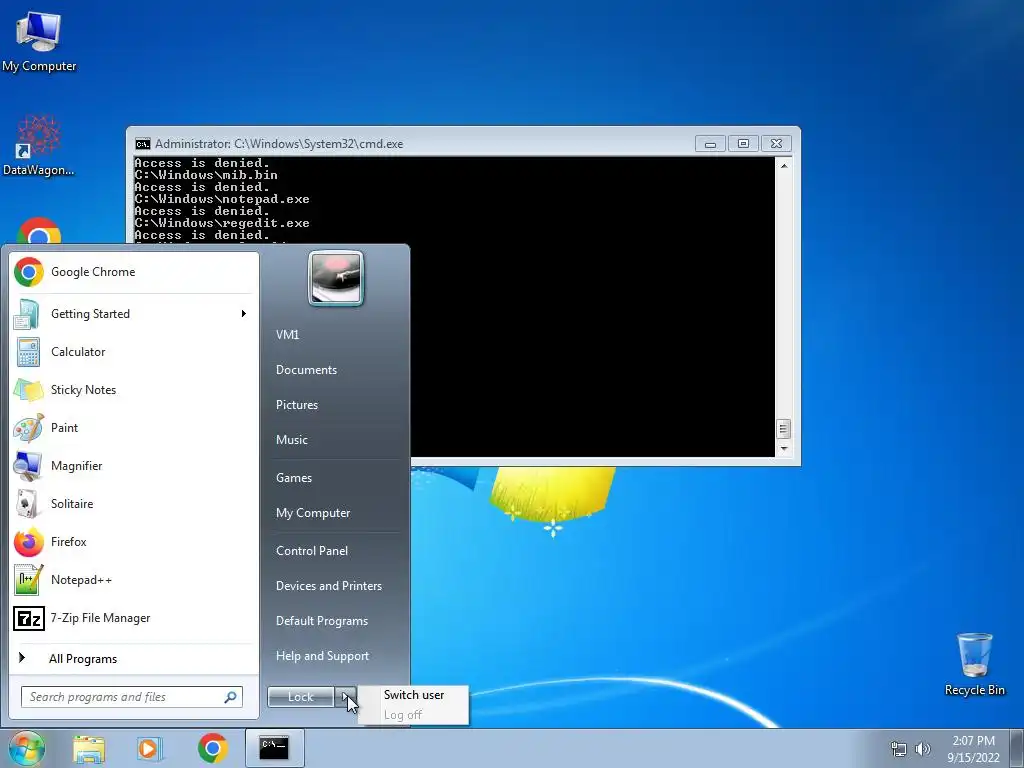
Task: Open Music from Start menu
Action: tap(291, 440)
